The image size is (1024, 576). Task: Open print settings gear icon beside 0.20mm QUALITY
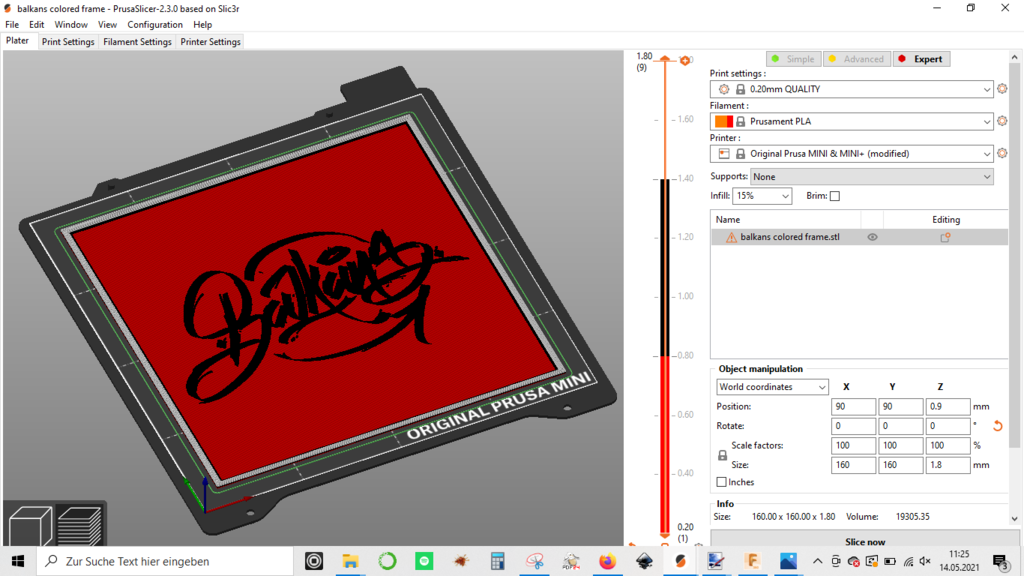pos(1002,89)
